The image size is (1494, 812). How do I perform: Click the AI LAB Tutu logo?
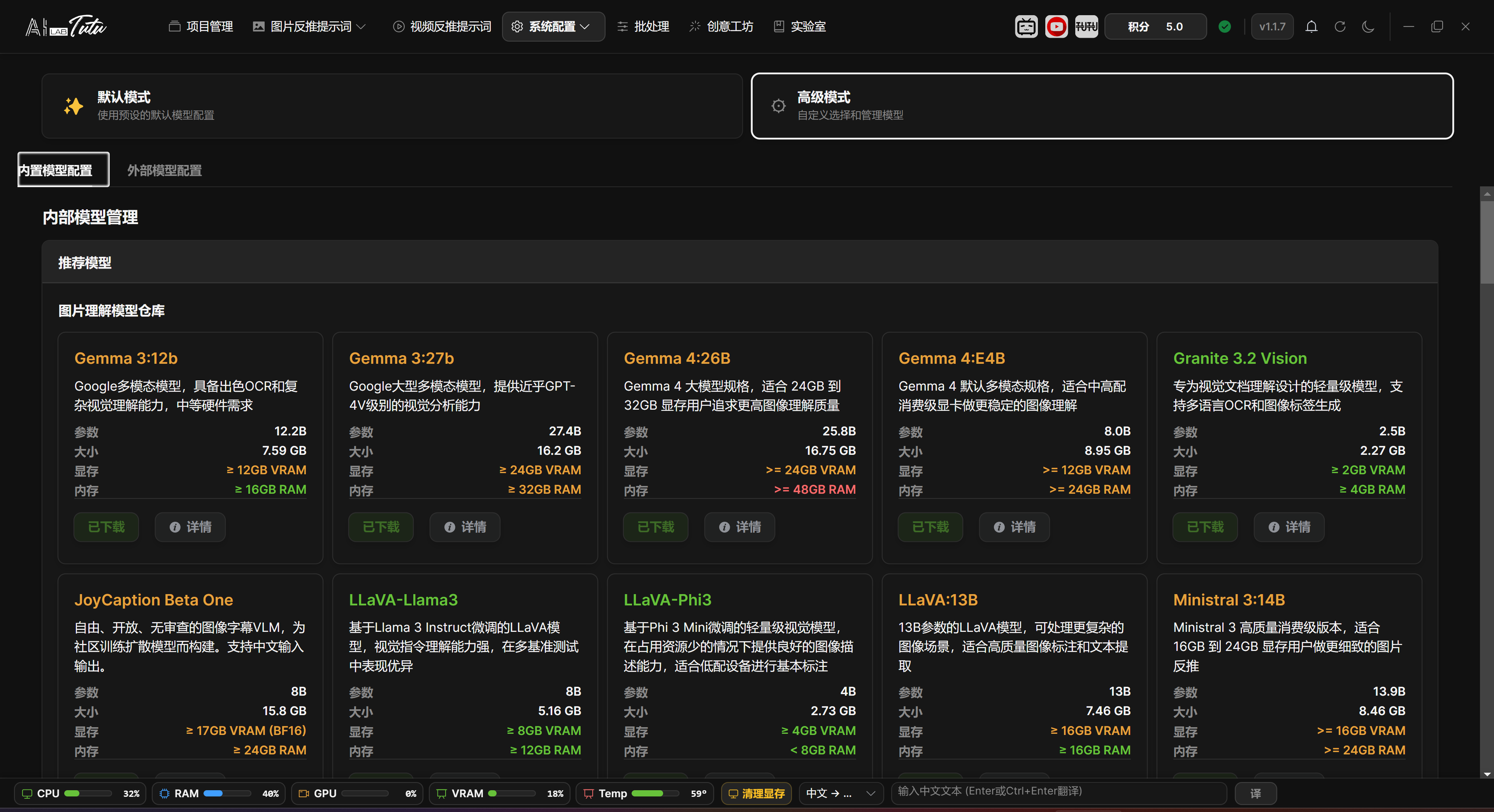(66, 27)
